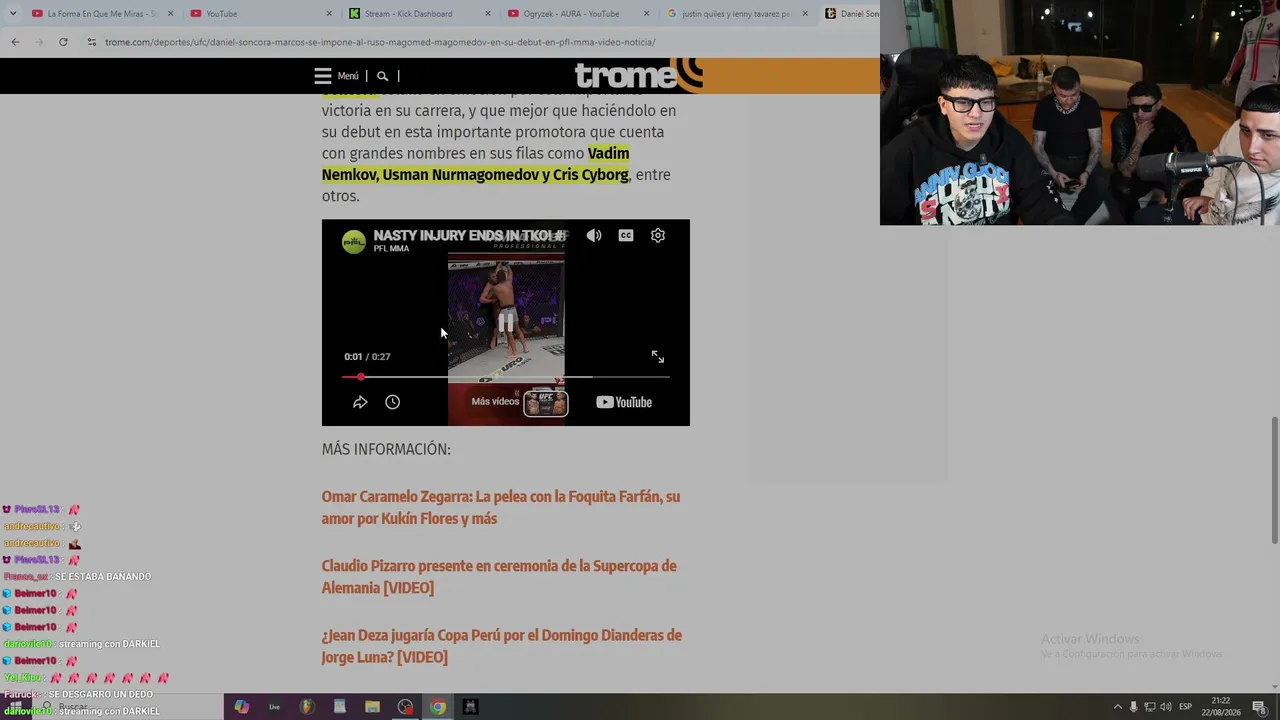The image size is (1280, 720).
Task: Open the Omar Caramelo Zegarra article link
Action: click(501, 508)
